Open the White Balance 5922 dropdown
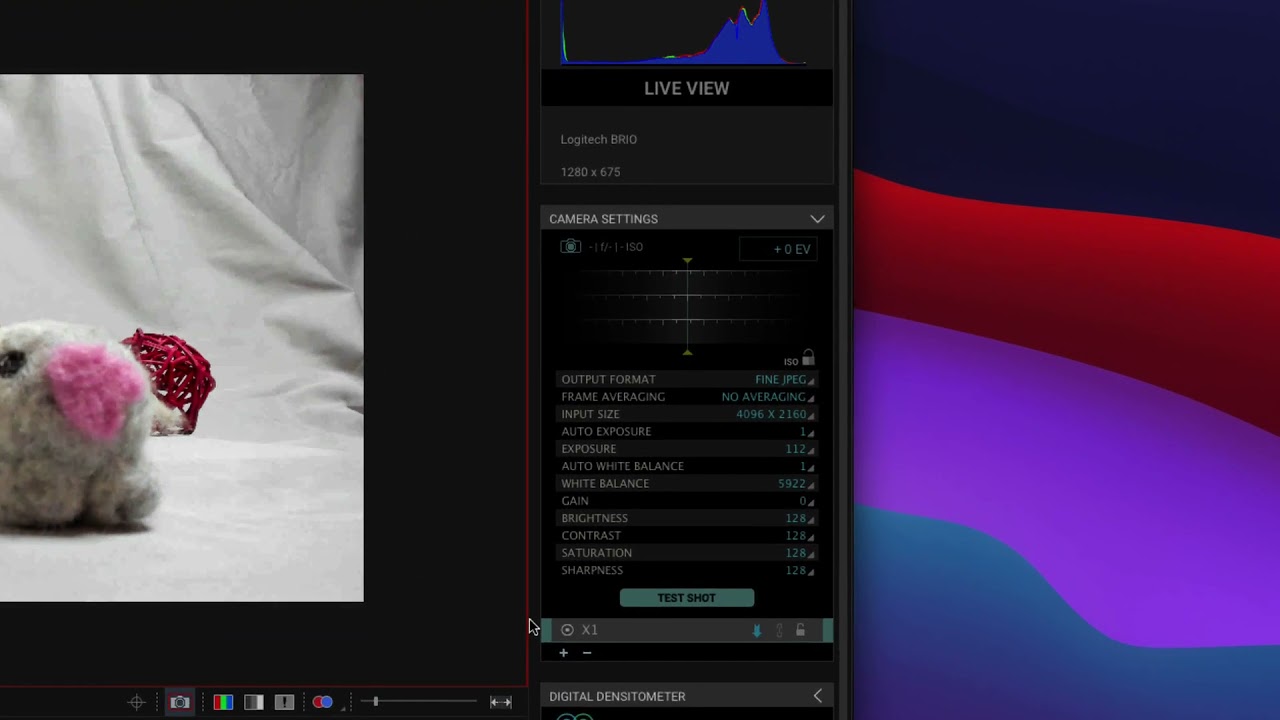The image size is (1280, 720). (796, 484)
